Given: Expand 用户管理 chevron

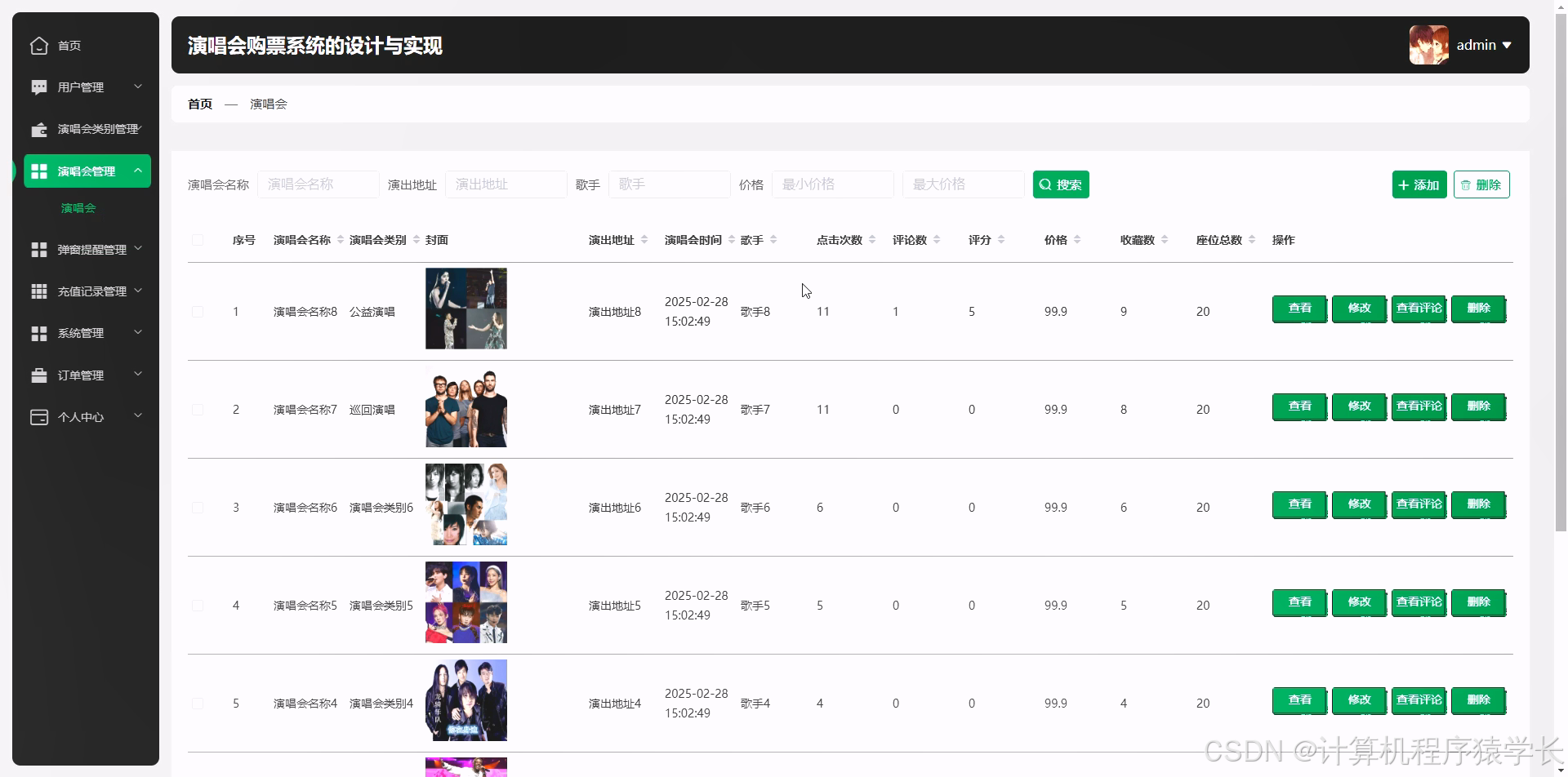Looking at the screenshot, I should click(x=138, y=87).
